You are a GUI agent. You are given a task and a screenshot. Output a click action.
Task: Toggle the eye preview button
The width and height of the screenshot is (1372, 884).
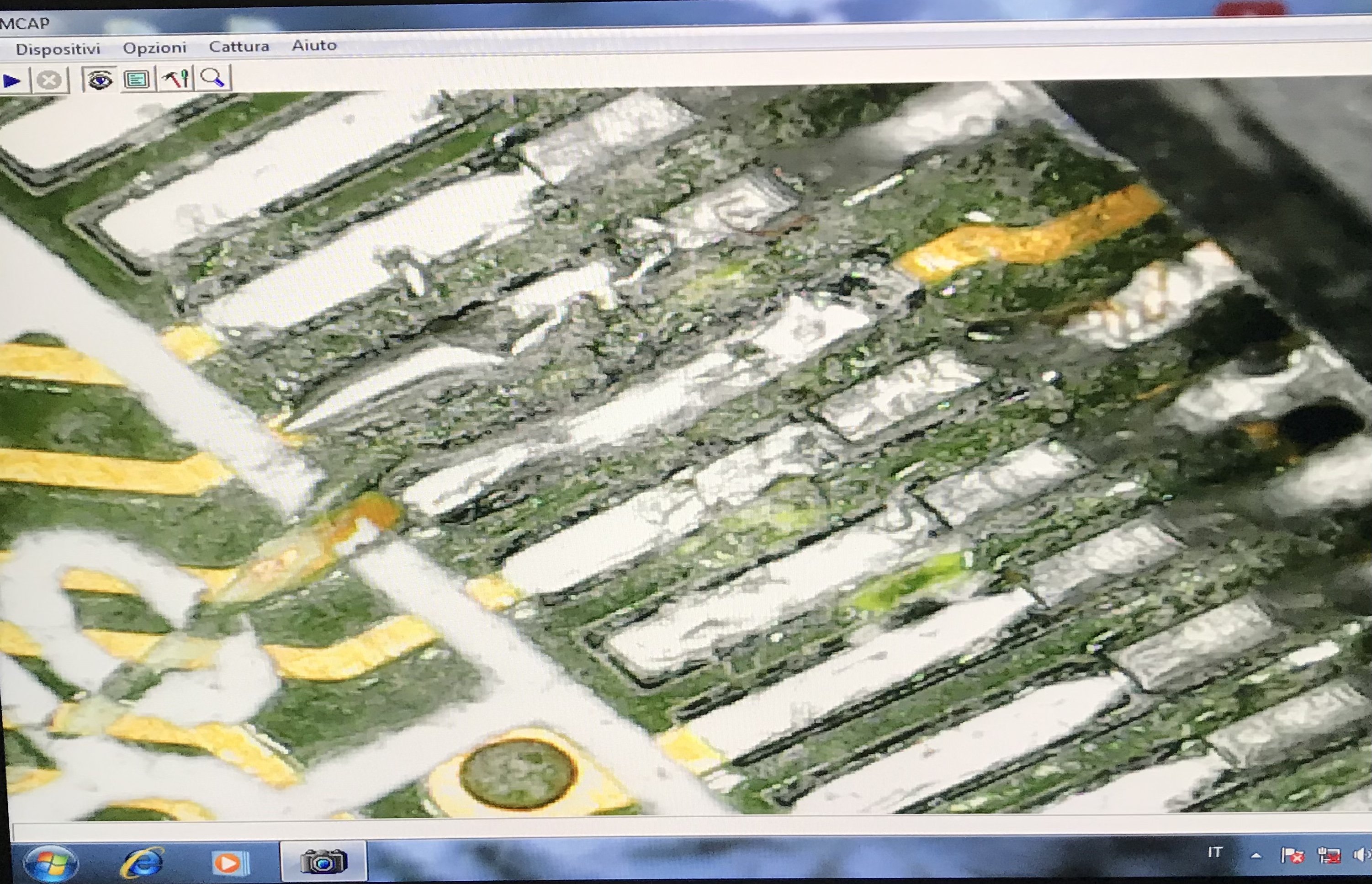point(100,79)
